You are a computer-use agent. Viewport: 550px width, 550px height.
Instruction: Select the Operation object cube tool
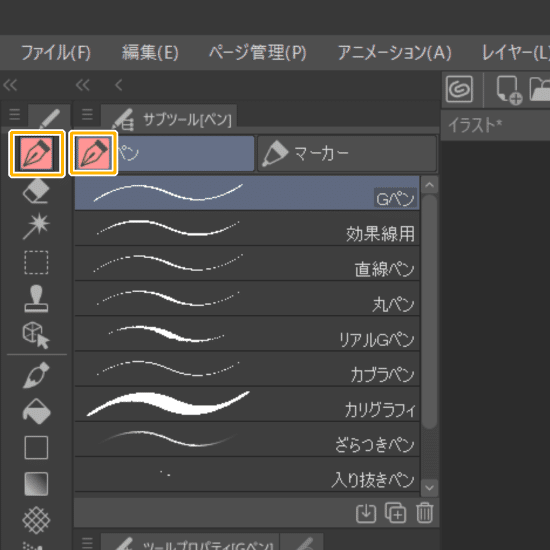[x=36, y=336]
